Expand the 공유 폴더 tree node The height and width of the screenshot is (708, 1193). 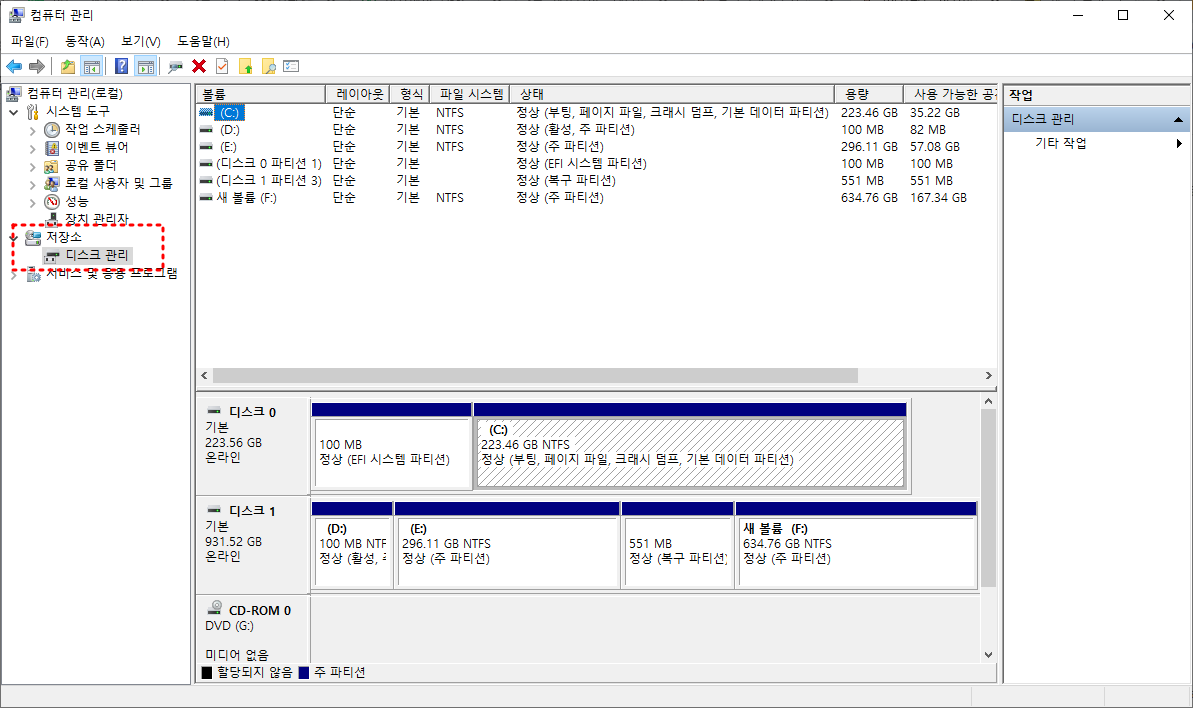[x=32, y=167]
